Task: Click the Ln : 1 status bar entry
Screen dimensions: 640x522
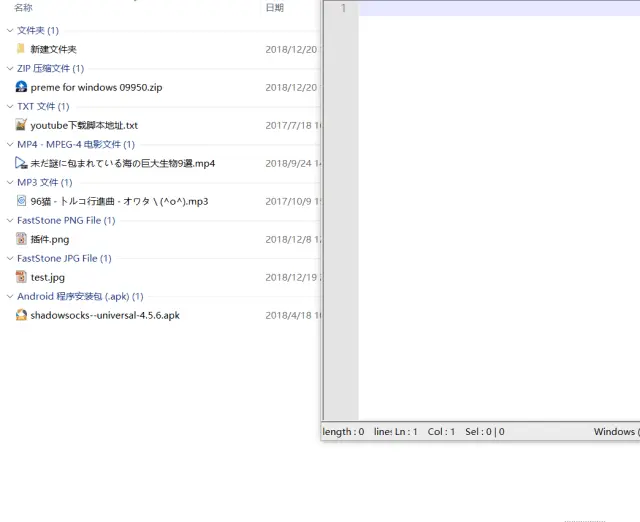Action: pos(406,431)
